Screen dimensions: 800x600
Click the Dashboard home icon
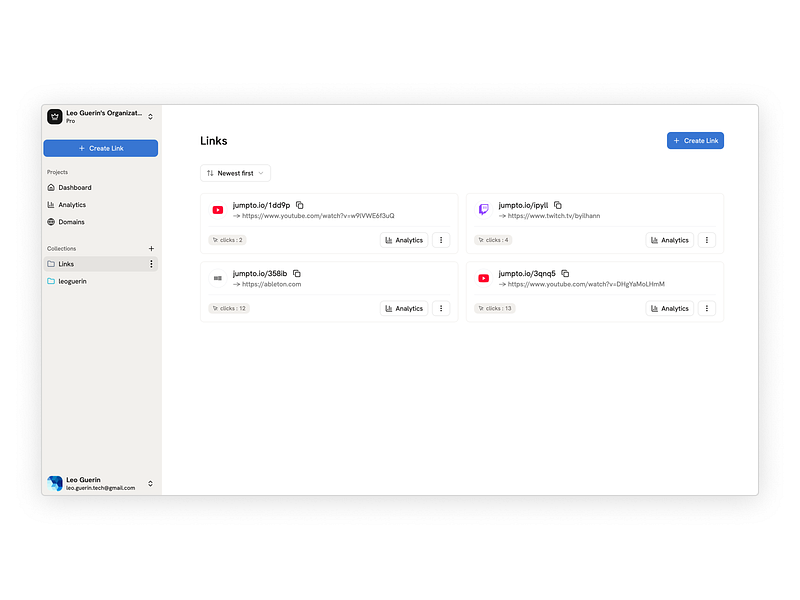pyautogui.click(x=51, y=188)
